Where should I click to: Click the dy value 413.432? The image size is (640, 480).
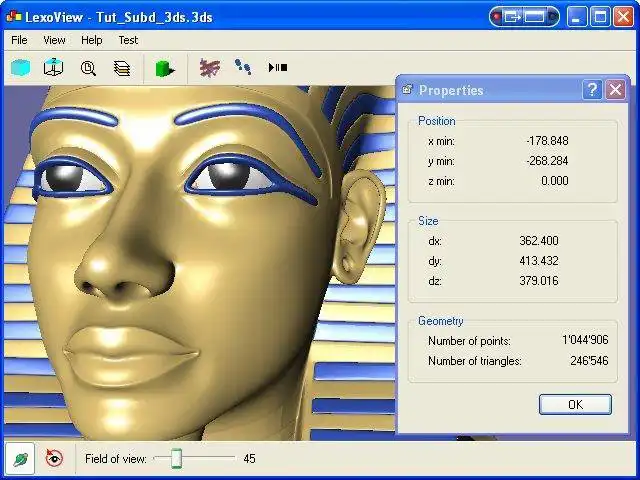[539, 260]
